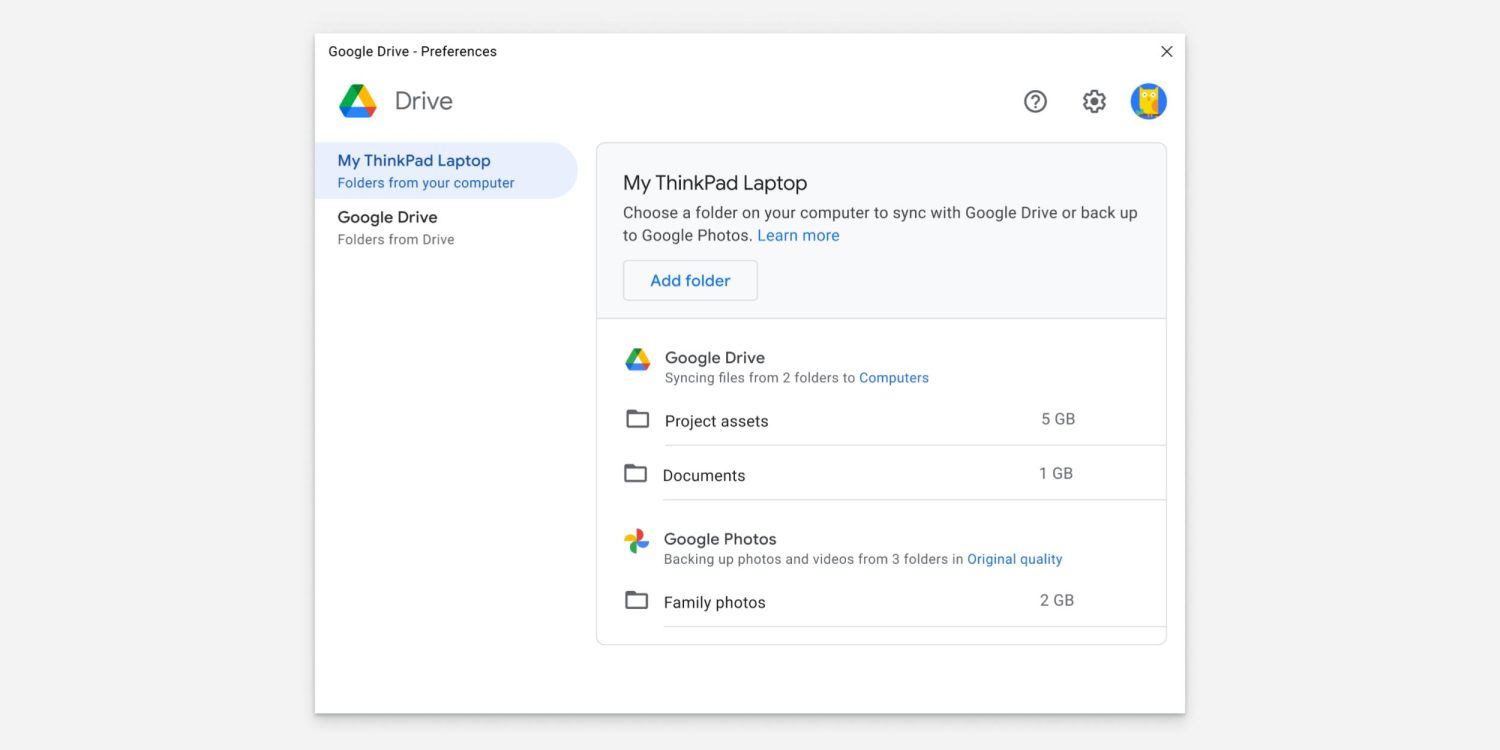
Task: Click the Computers link
Action: coord(894,377)
